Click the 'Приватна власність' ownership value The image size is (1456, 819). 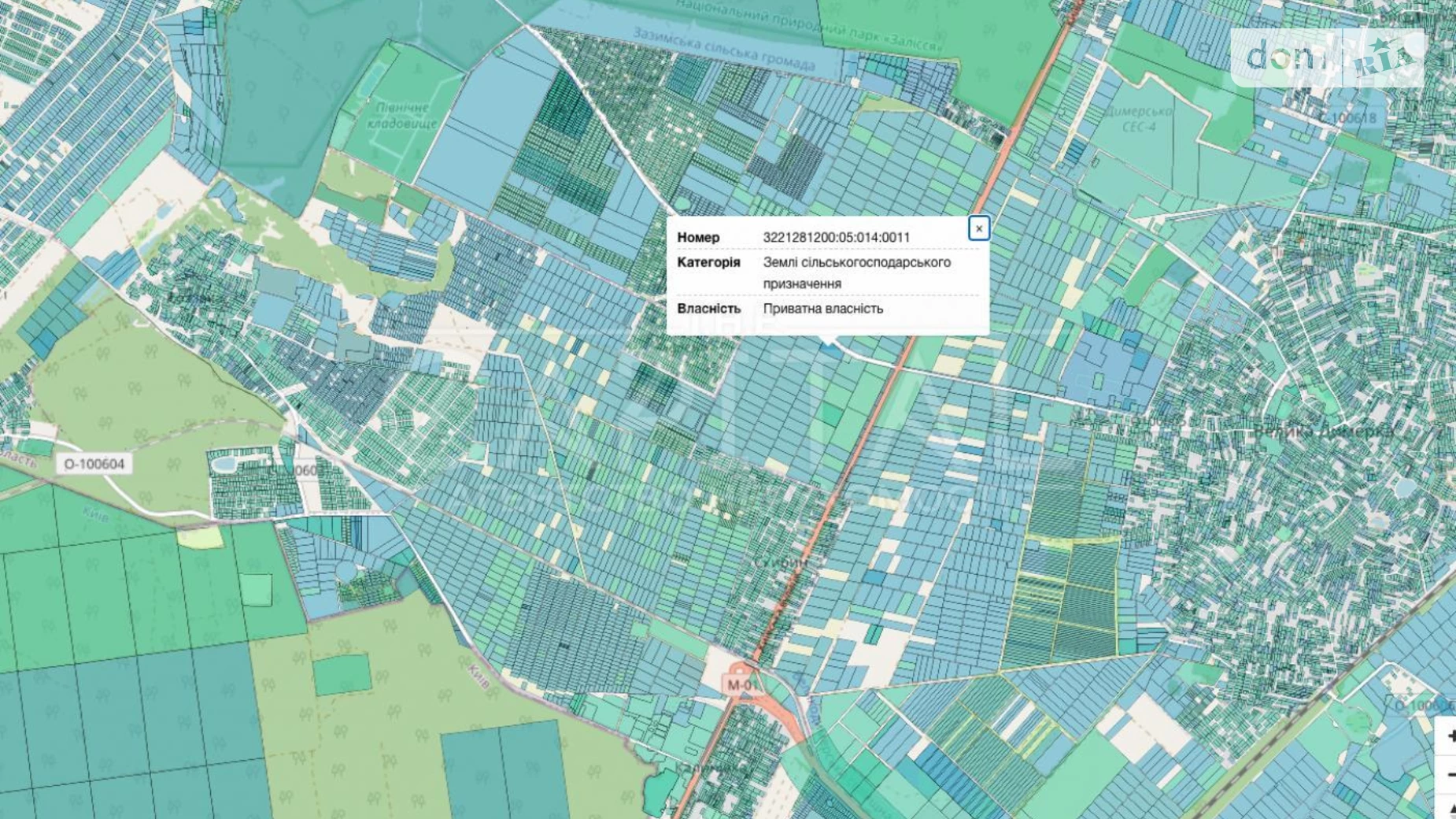(822, 309)
